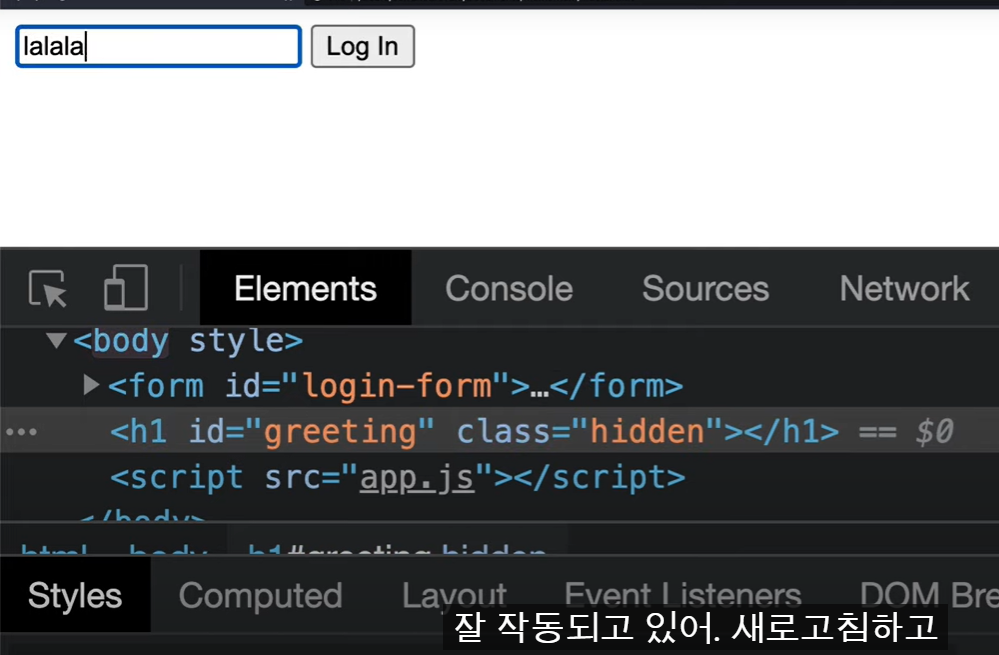Select the form id="login-form" row
999x655 pixels.
click(500, 385)
